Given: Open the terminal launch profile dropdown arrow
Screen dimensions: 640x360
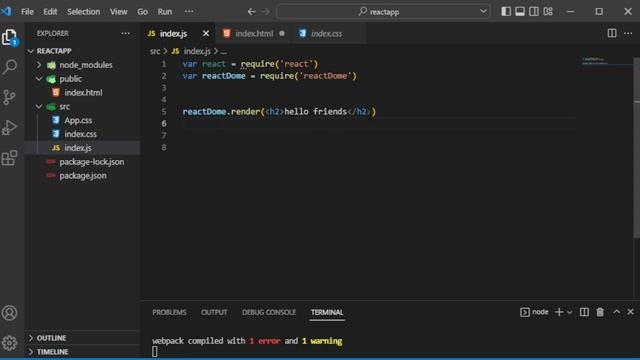Looking at the screenshot, I should [x=569, y=312].
